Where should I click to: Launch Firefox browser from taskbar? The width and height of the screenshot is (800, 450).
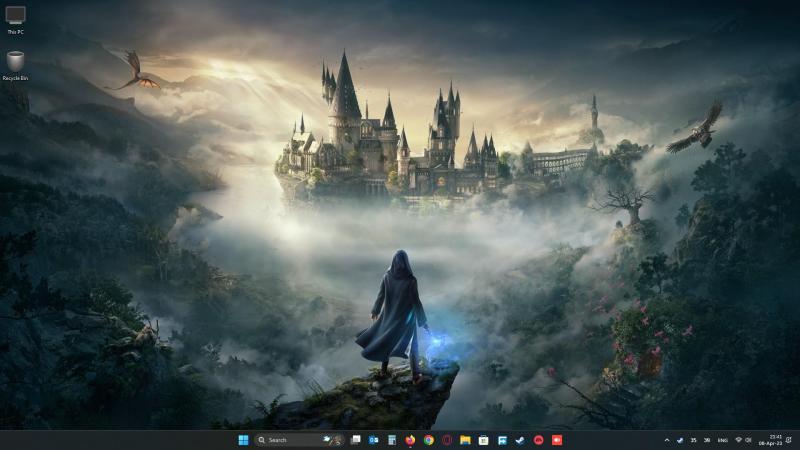click(410, 440)
